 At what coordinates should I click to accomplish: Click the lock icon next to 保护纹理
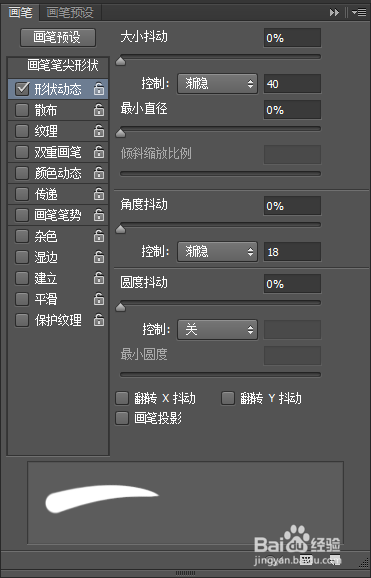pyautogui.click(x=99, y=320)
